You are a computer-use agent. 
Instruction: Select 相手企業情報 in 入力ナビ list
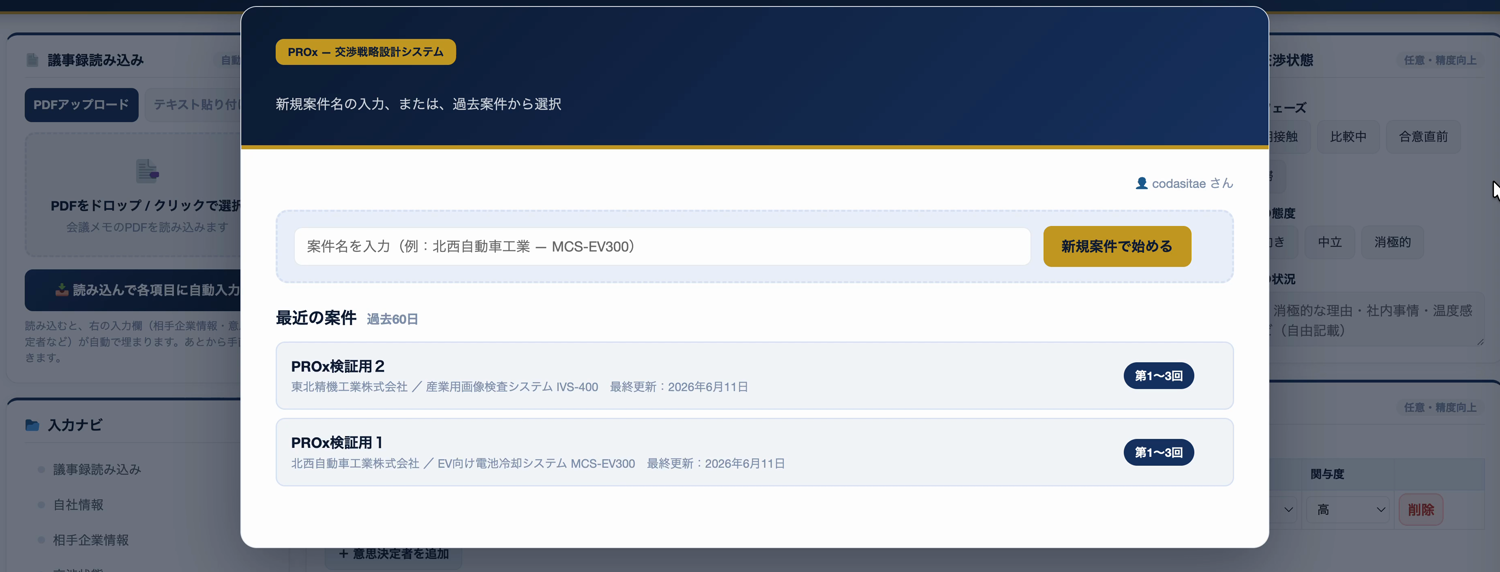pyautogui.click(x=91, y=540)
